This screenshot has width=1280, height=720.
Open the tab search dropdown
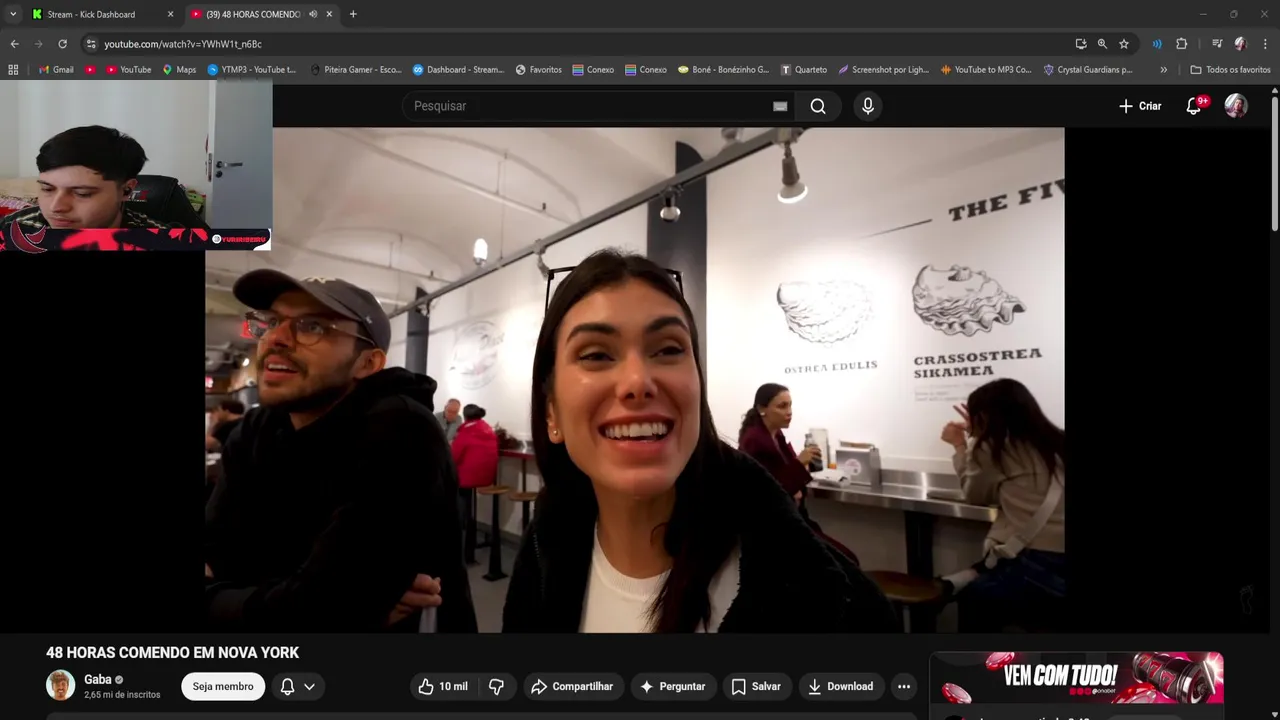[13, 14]
